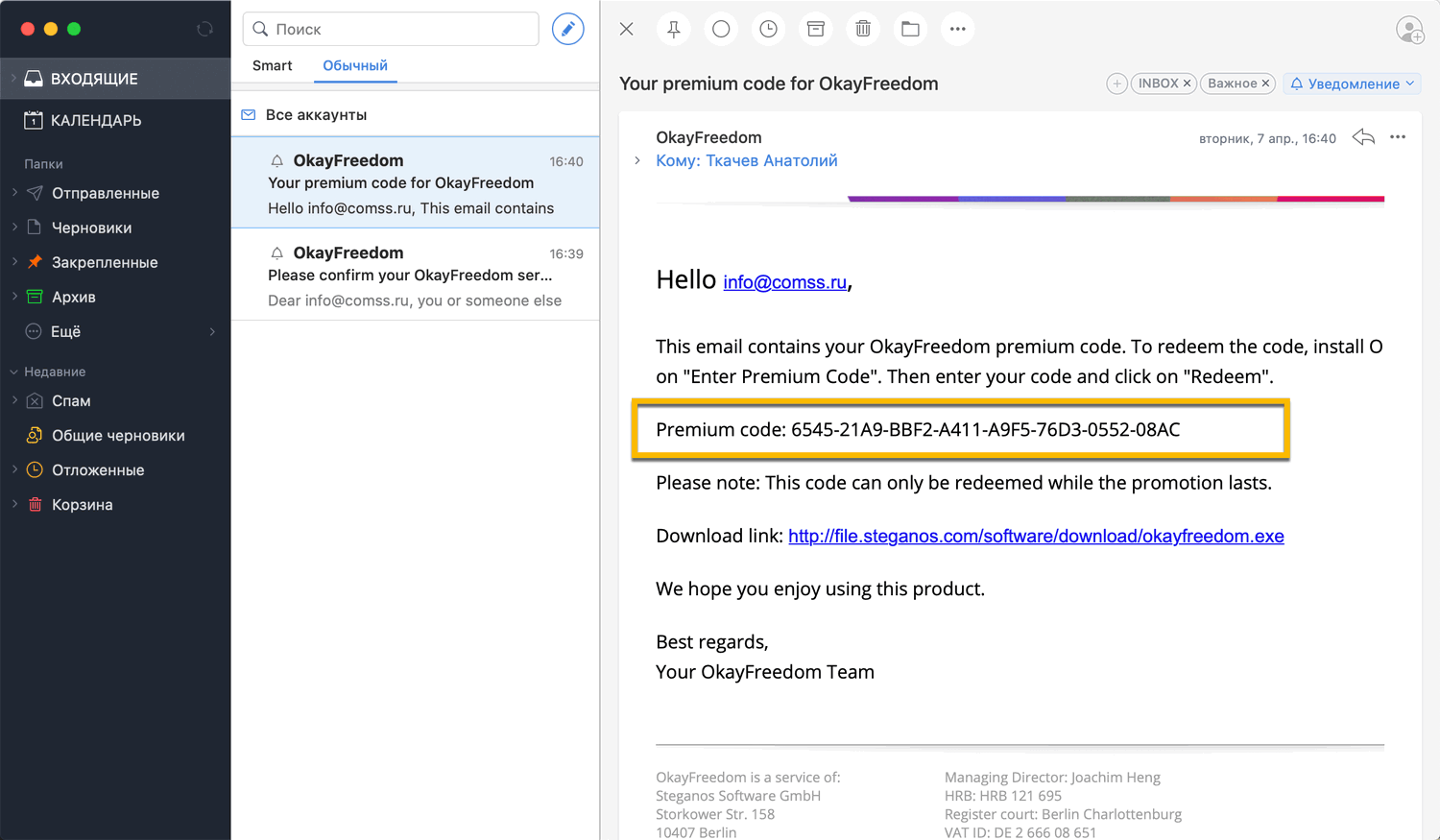
Task: Click the add contact avatar icon
Action: [x=1409, y=30]
